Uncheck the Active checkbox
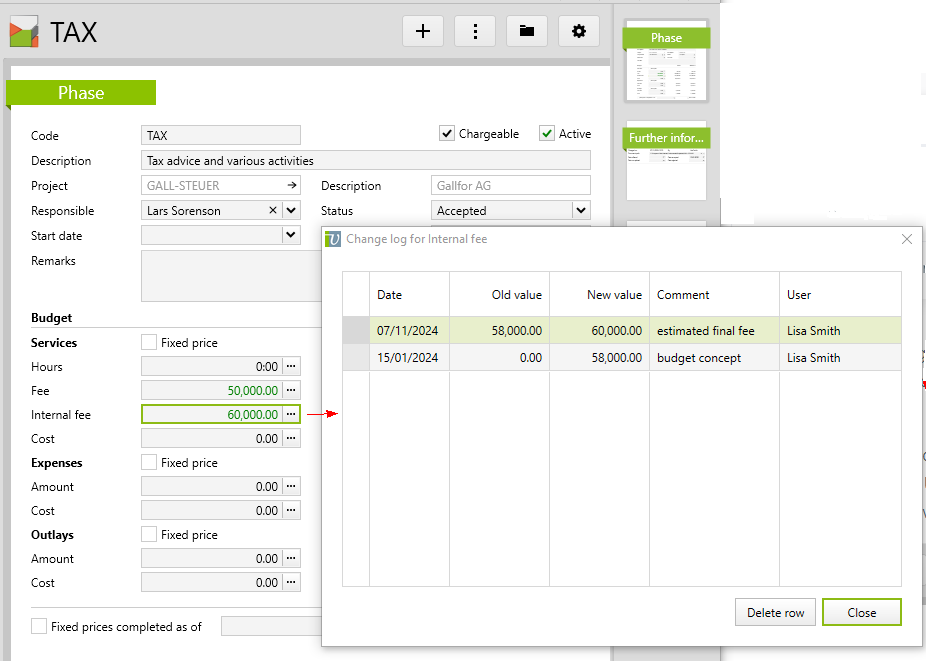Image resolution: width=926 pixels, height=661 pixels. [x=547, y=134]
